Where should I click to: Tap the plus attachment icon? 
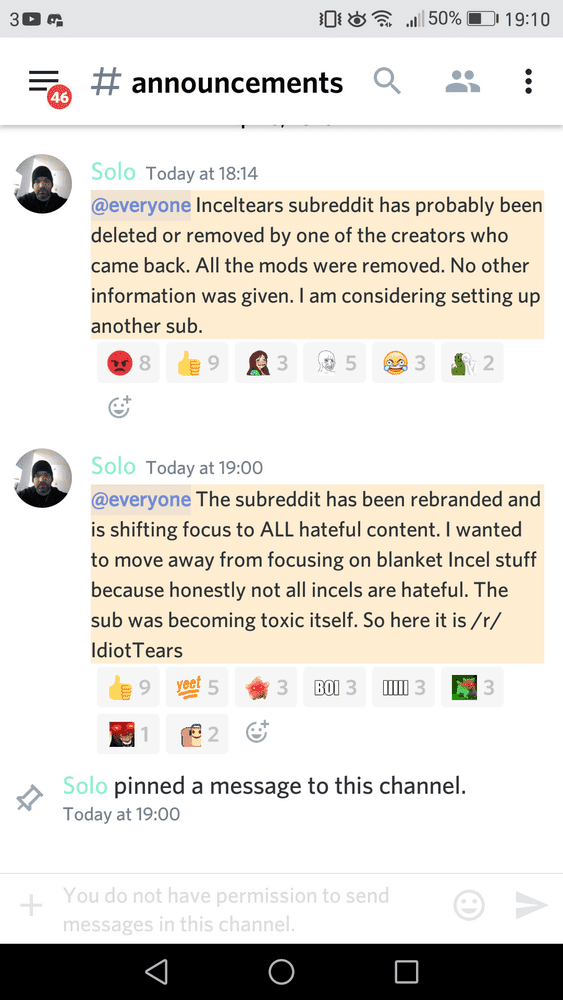pyautogui.click(x=31, y=904)
